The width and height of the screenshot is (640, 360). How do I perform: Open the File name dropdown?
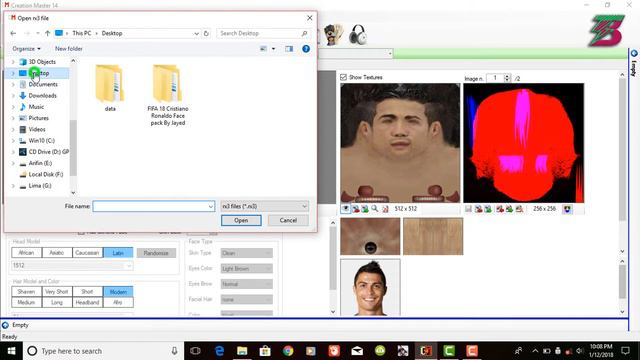(211, 207)
